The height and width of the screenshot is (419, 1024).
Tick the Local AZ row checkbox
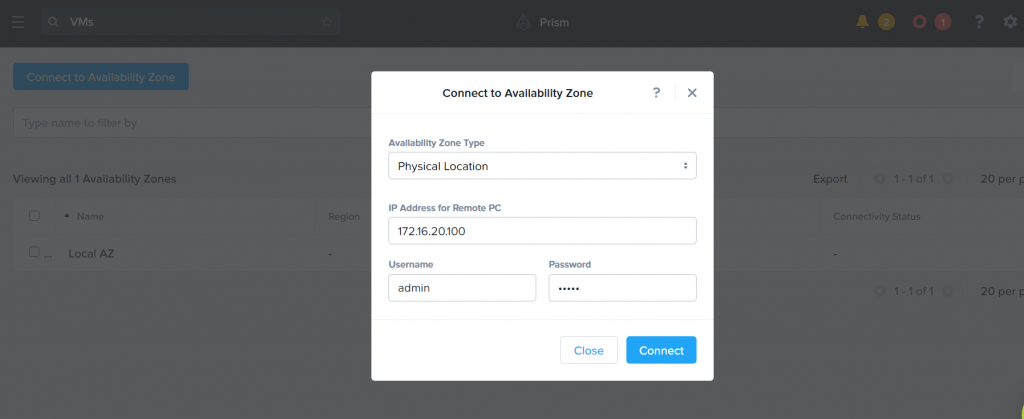(35, 252)
